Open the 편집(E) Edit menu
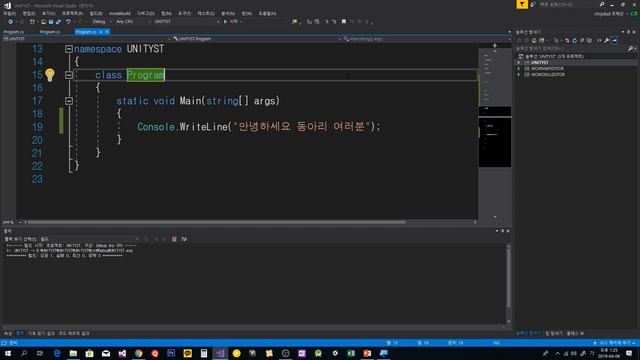Viewport: 640px width, 360px height. pyautogui.click(x=29, y=13)
